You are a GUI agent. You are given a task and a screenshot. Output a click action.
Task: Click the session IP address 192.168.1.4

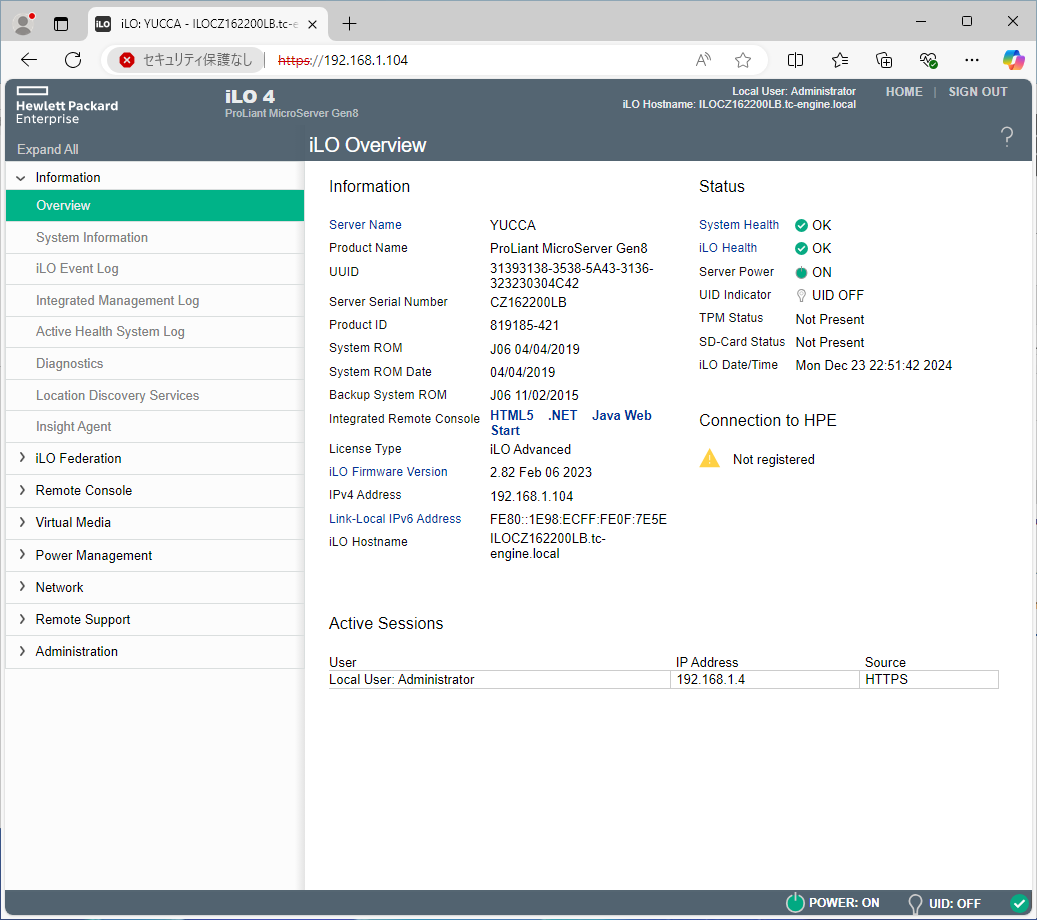coord(710,679)
